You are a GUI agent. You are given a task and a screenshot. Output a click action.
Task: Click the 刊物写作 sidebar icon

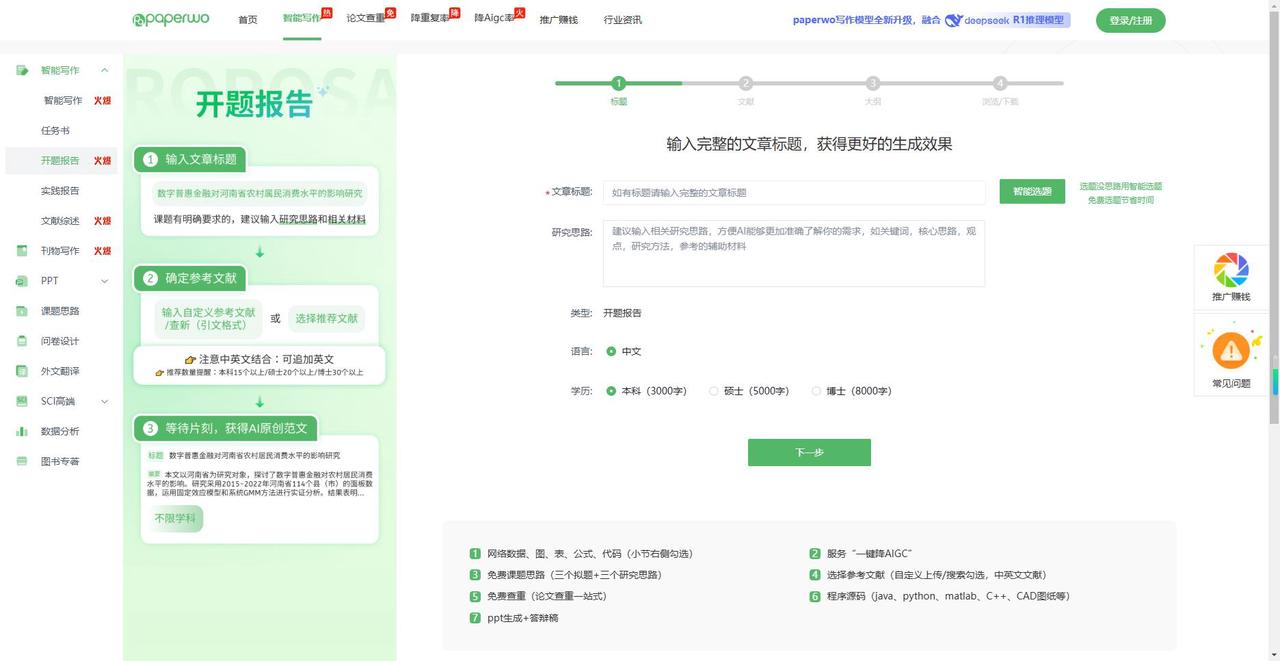(22, 251)
